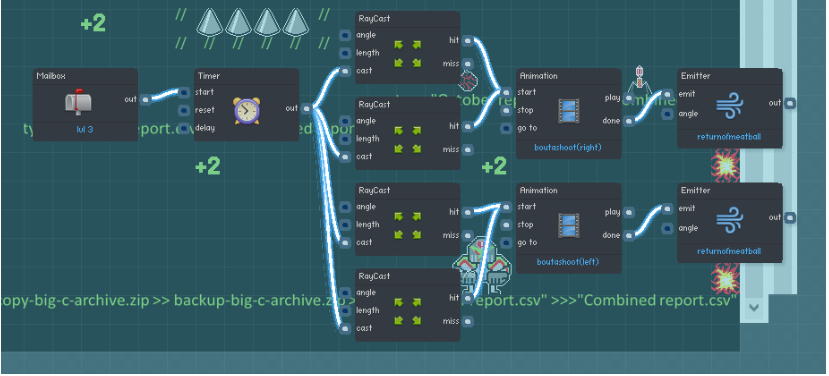Click the start port of the boutashoot(left) Animation

tap(507, 207)
